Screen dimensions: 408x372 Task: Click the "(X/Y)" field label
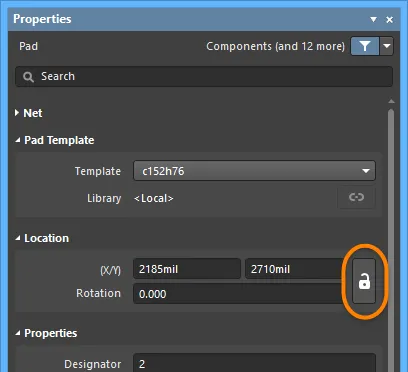(110, 270)
